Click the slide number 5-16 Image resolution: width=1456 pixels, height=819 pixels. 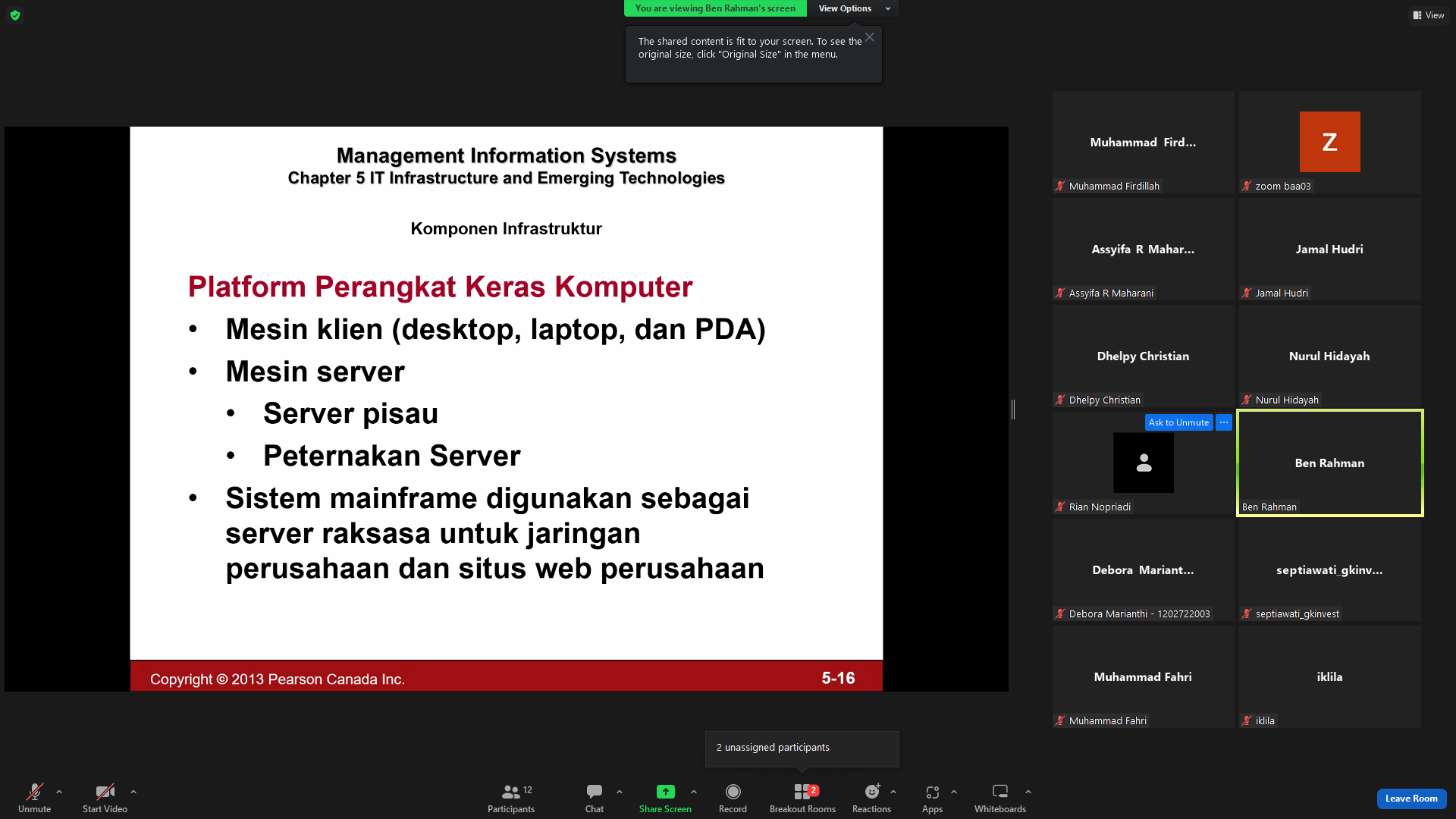[x=838, y=678]
